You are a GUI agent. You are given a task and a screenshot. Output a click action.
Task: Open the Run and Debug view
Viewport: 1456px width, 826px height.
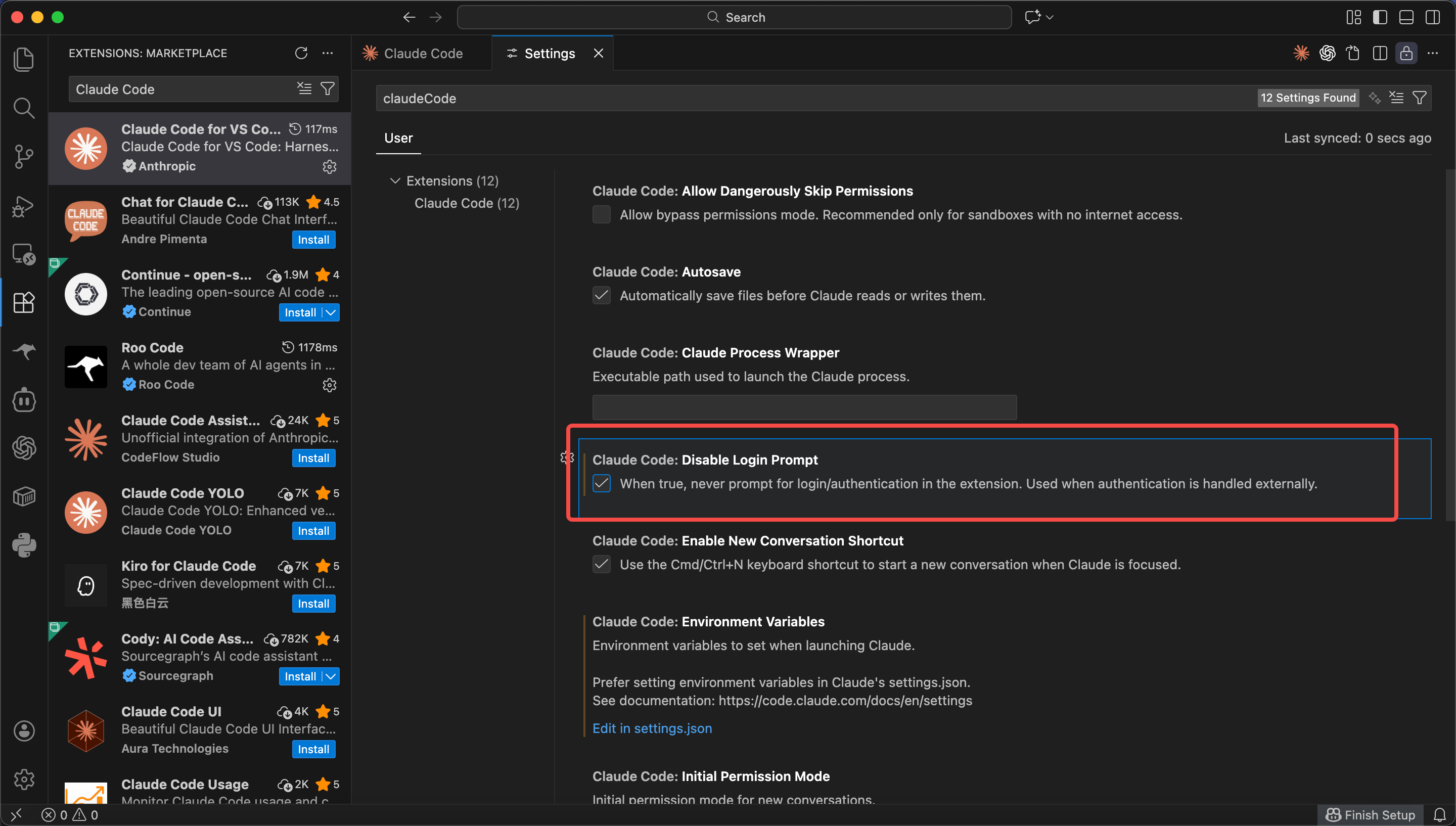pyautogui.click(x=24, y=205)
